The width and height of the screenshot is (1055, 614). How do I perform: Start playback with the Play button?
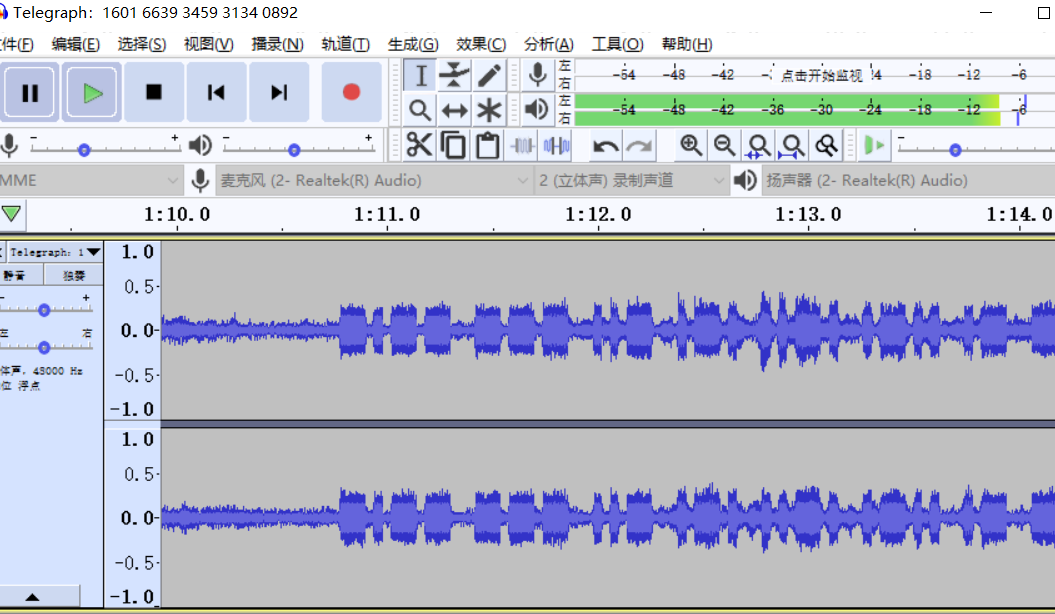tap(92, 92)
